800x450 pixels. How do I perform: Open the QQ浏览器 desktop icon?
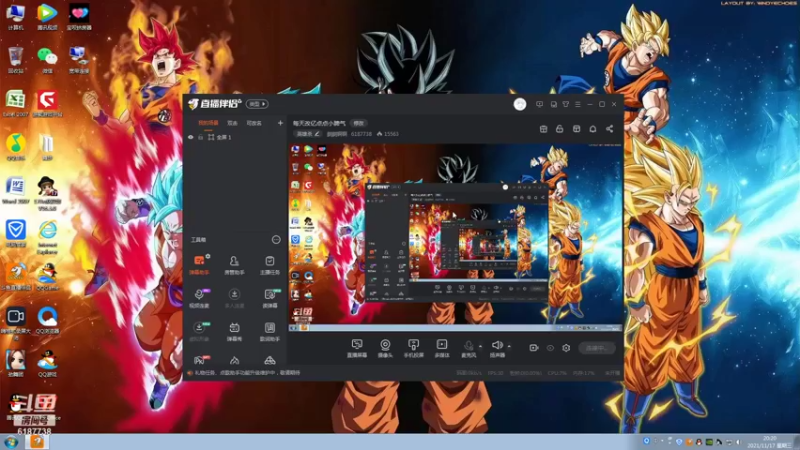47,320
